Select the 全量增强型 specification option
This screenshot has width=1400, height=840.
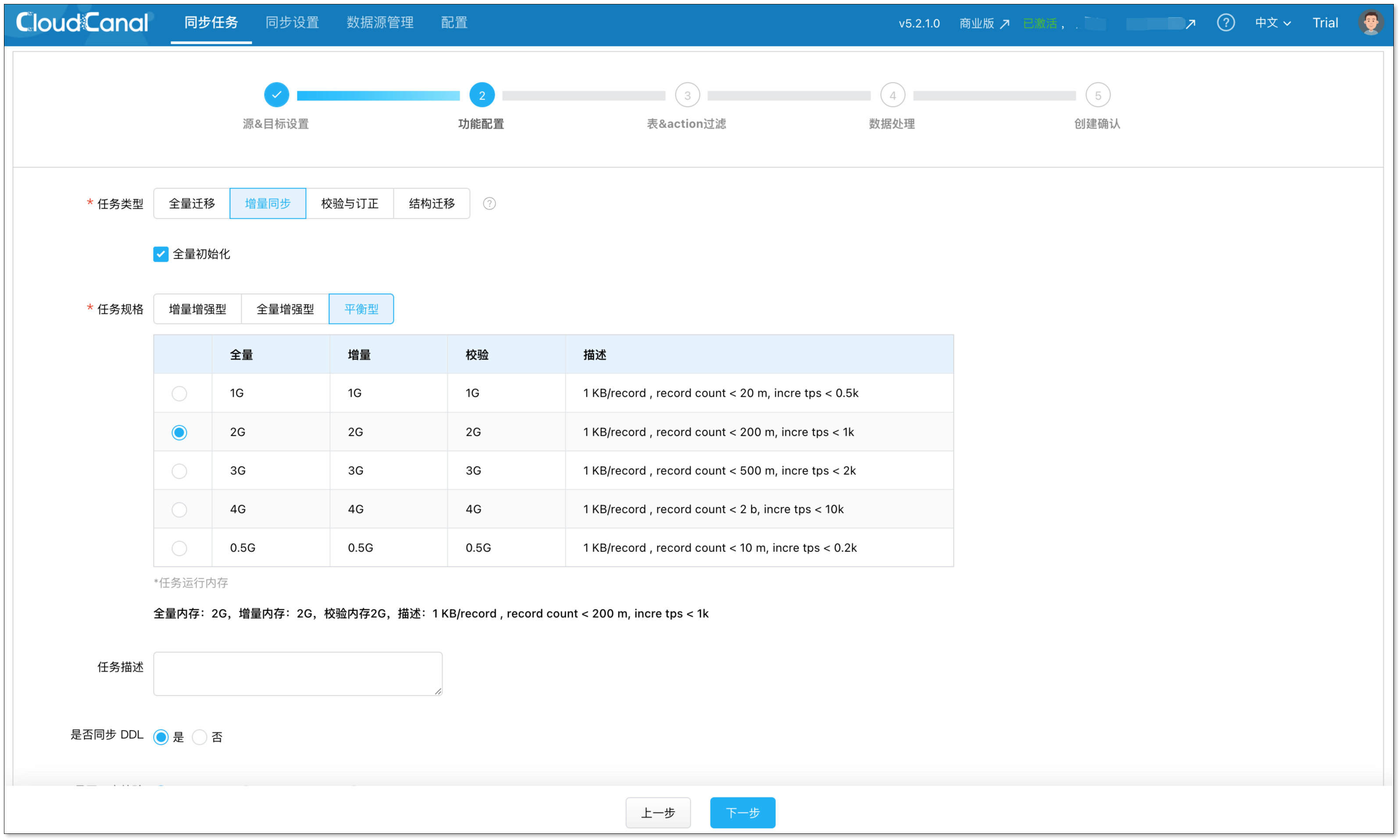(285, 309)
